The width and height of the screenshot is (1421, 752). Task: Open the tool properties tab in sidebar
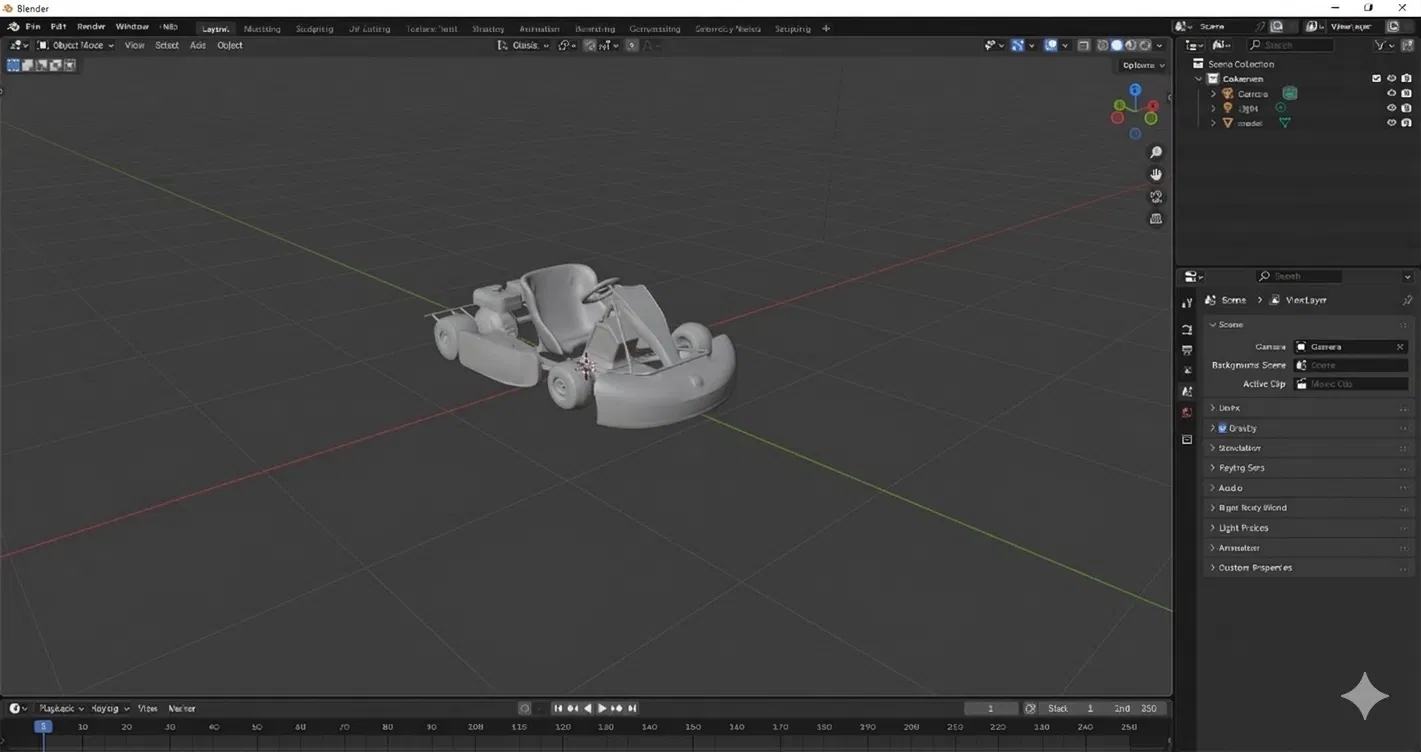click(x=1187, y=303)
